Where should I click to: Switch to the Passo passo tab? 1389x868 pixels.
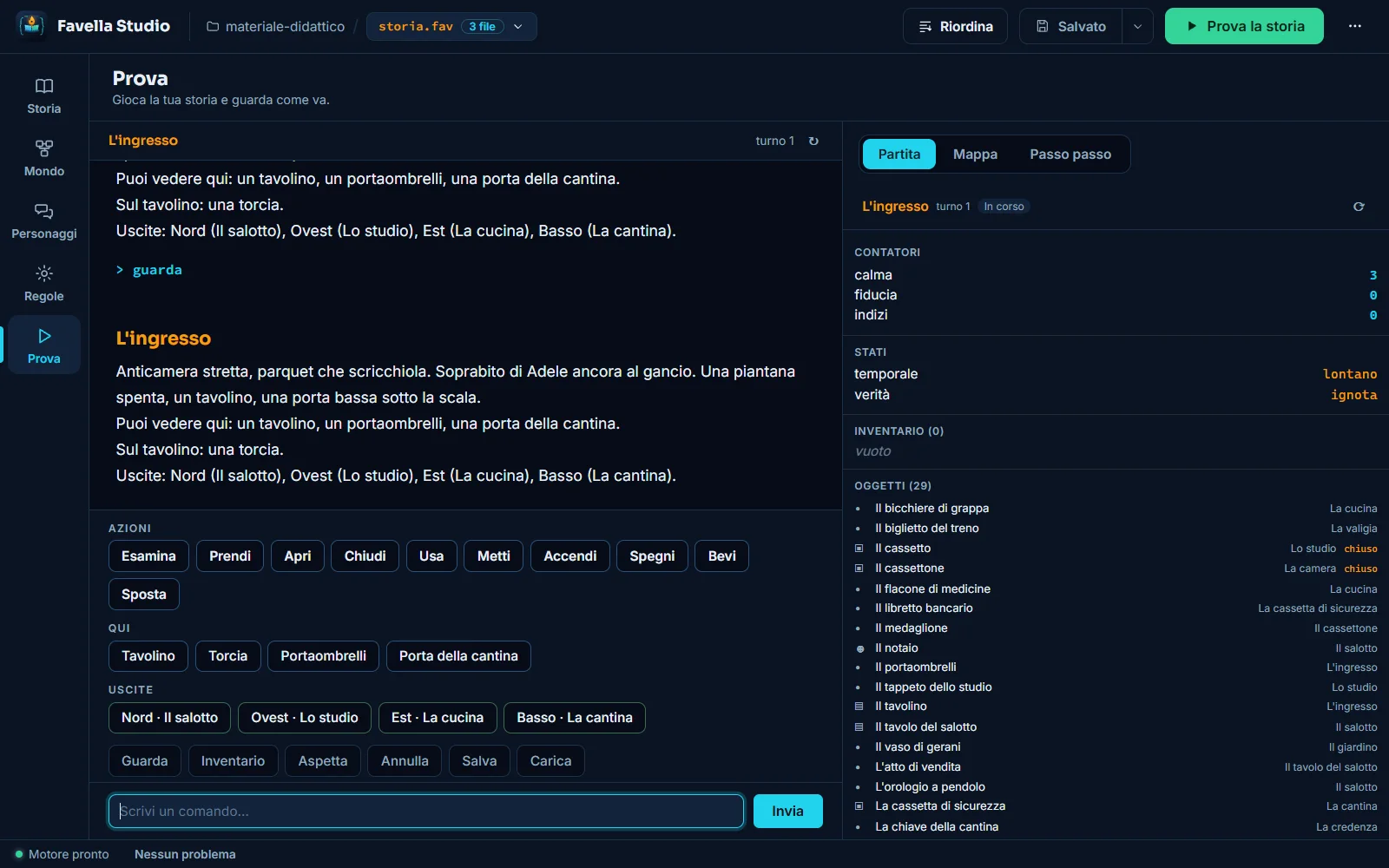(1070, 155)
